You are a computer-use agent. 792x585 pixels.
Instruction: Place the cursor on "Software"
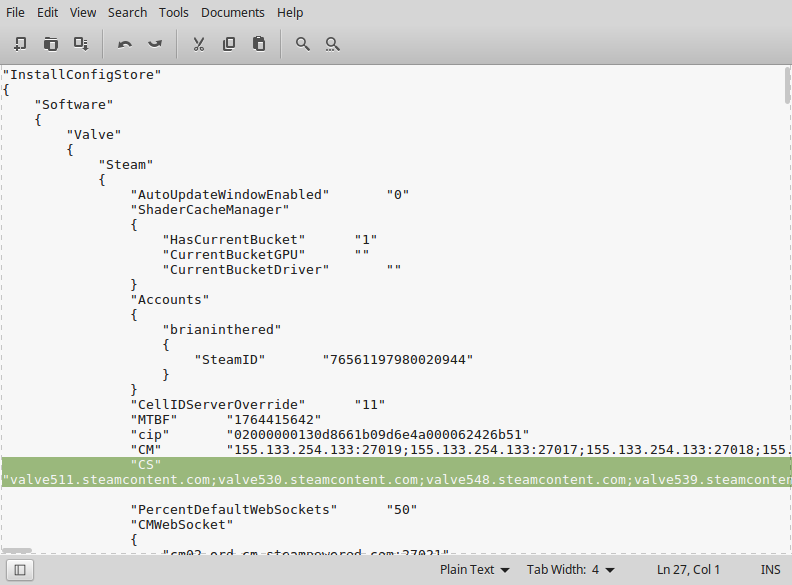click(74, 105)
